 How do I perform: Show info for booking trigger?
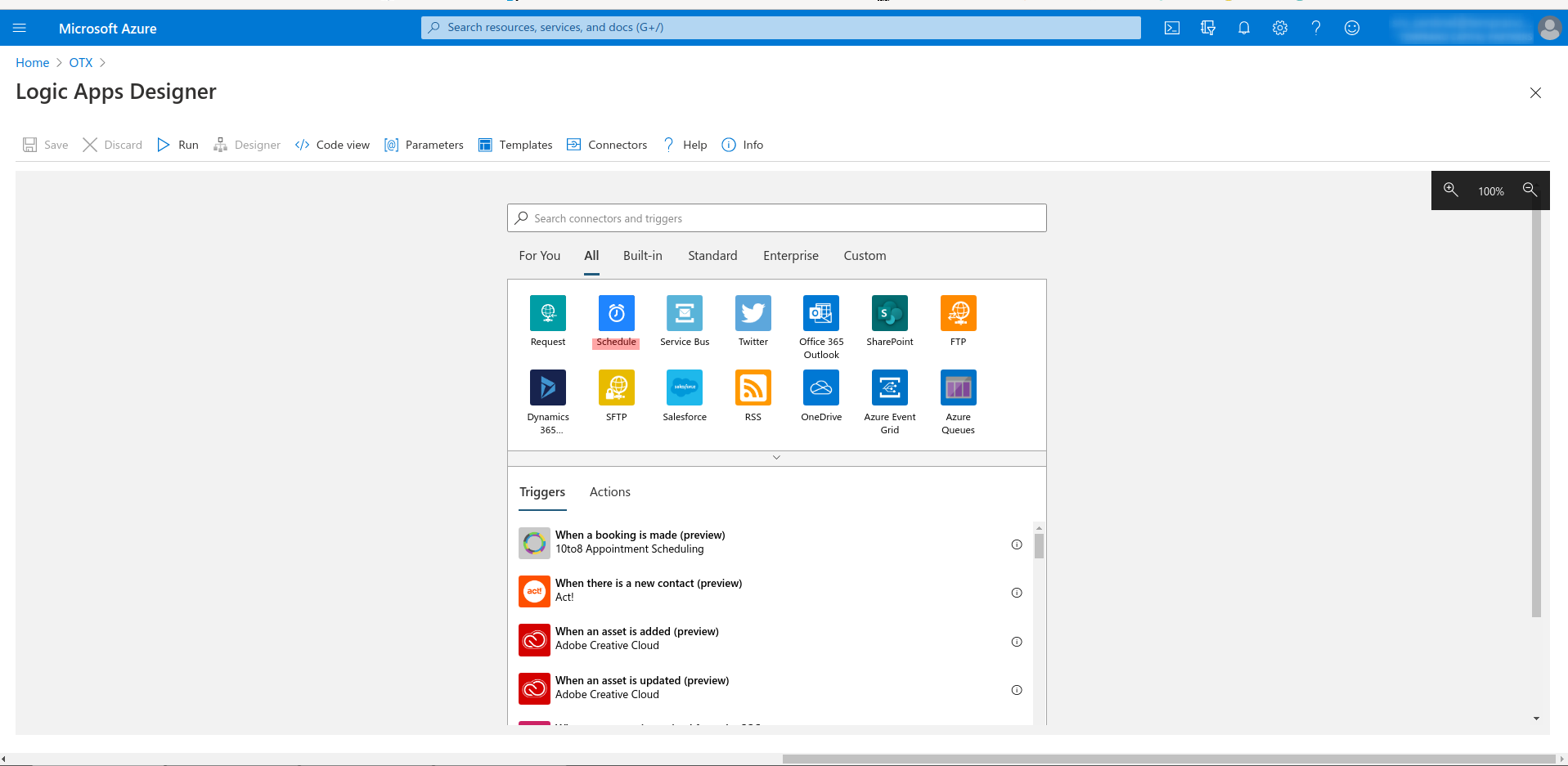pos(1016,544)
